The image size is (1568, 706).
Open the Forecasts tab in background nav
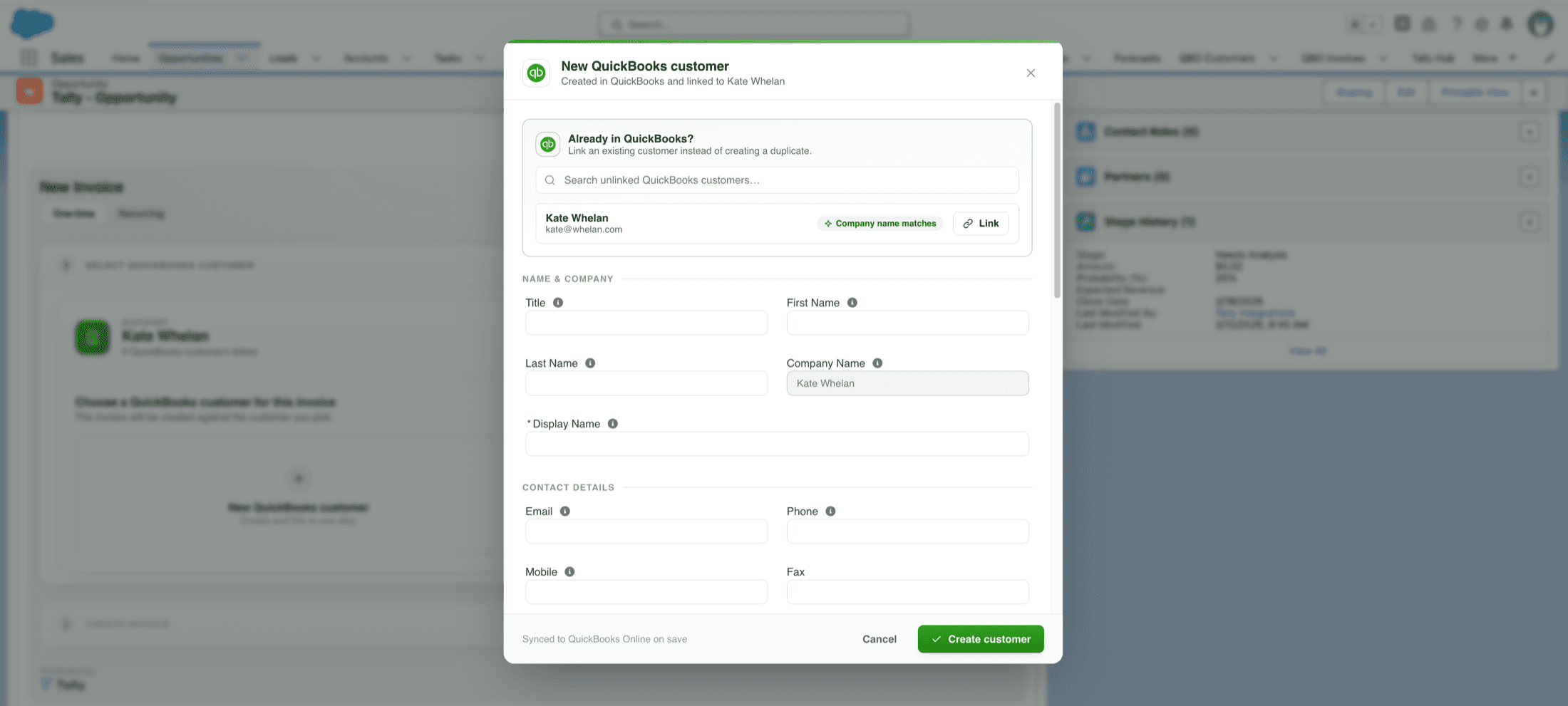click(1137, 58)
